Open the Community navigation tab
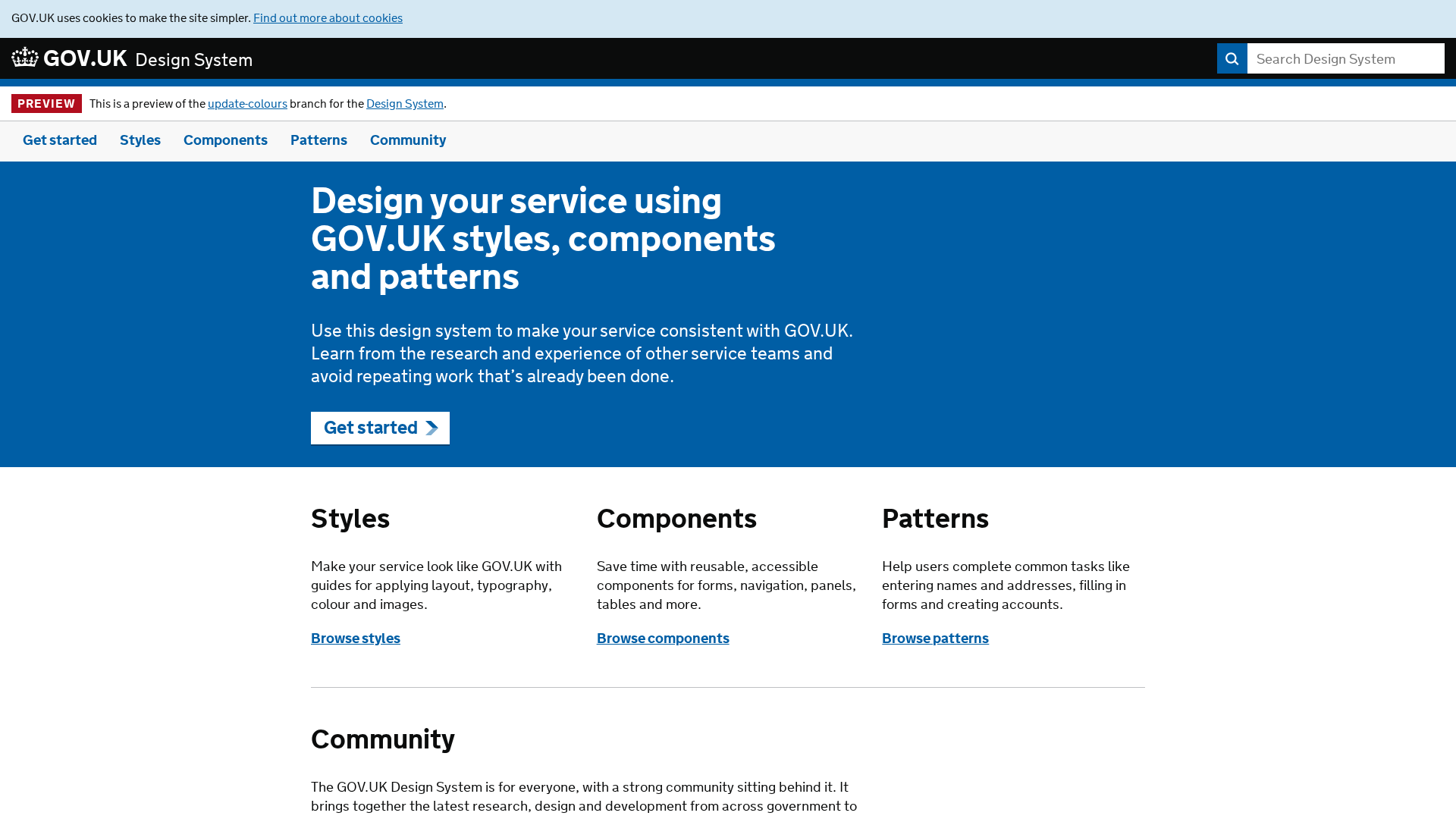The image size is (1456, 819). (408, 140)
